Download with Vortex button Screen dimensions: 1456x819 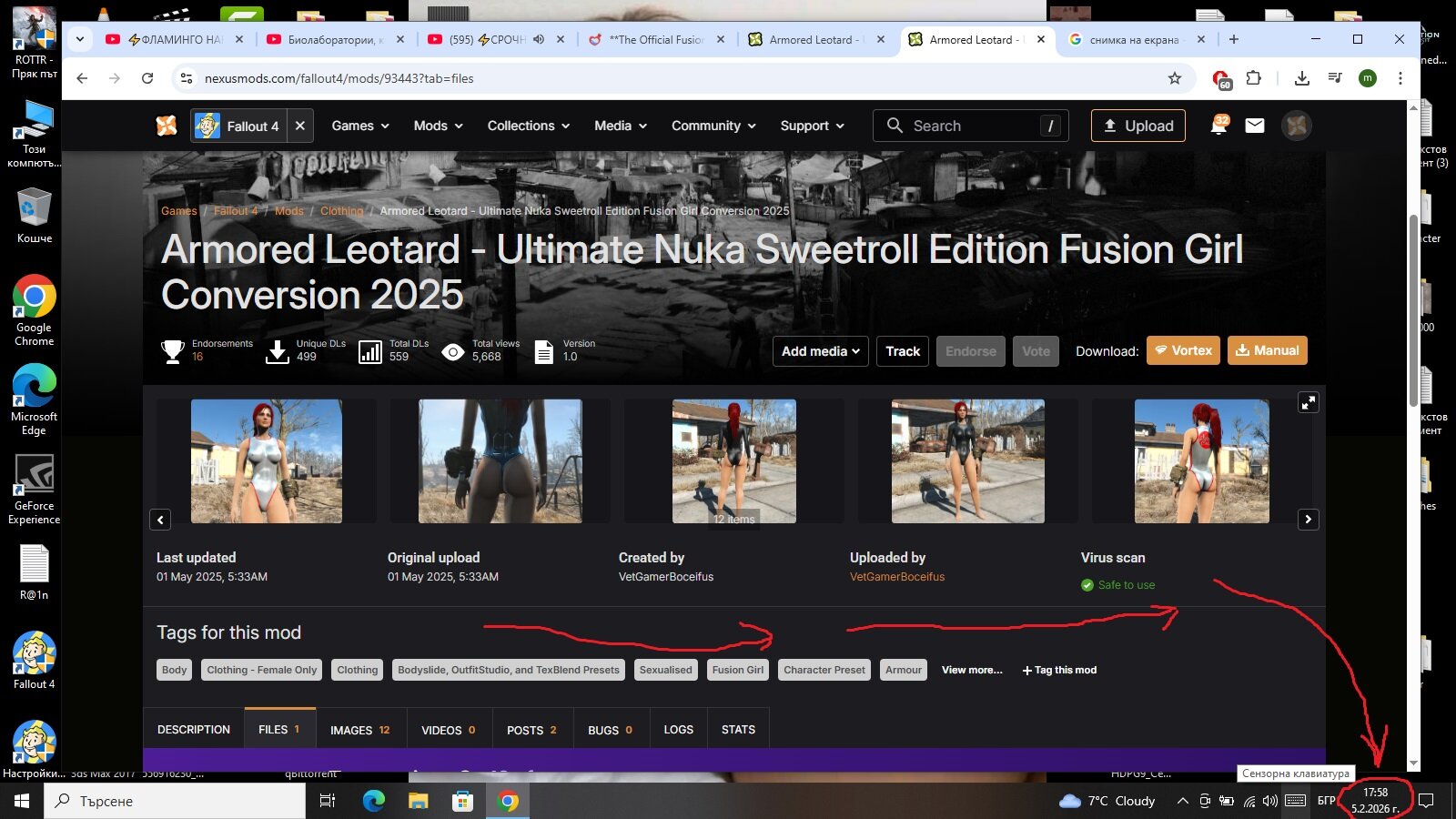pyautogui.click(x=1183, y=350)
